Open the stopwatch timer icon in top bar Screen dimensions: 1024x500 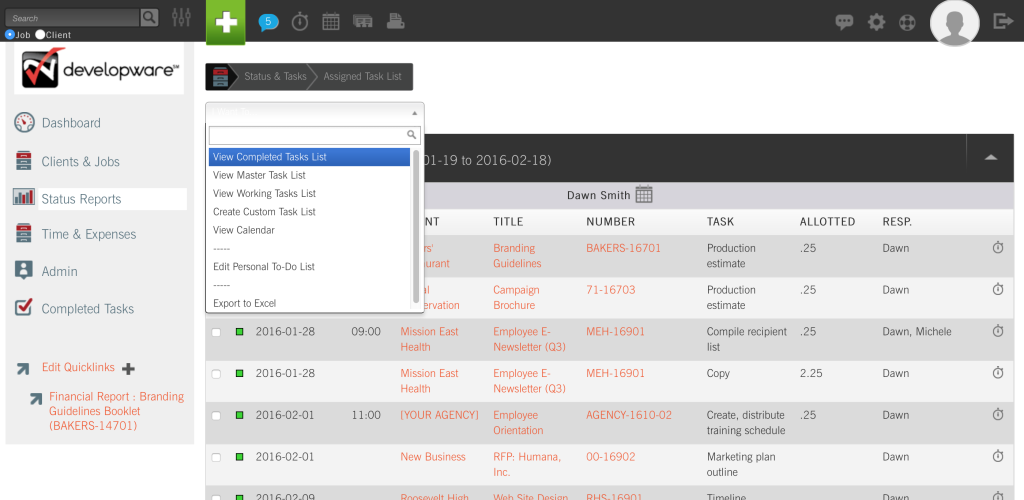300,22
